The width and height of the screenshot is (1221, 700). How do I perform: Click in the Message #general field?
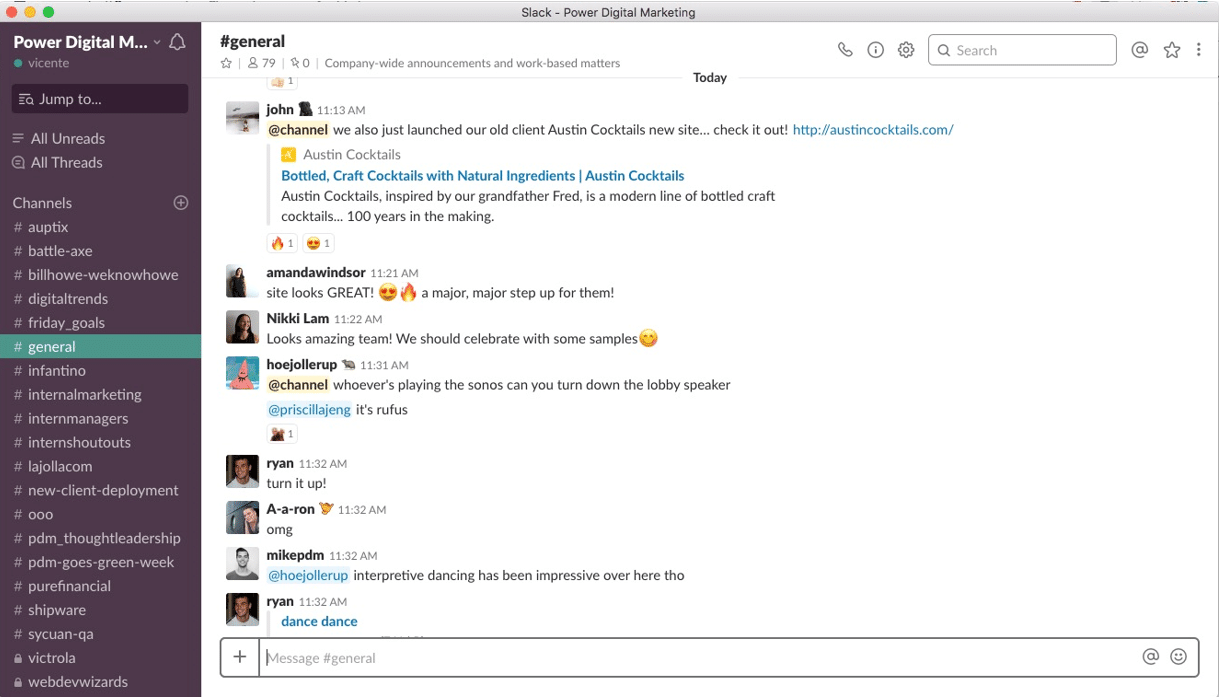[x=700, y=658]
